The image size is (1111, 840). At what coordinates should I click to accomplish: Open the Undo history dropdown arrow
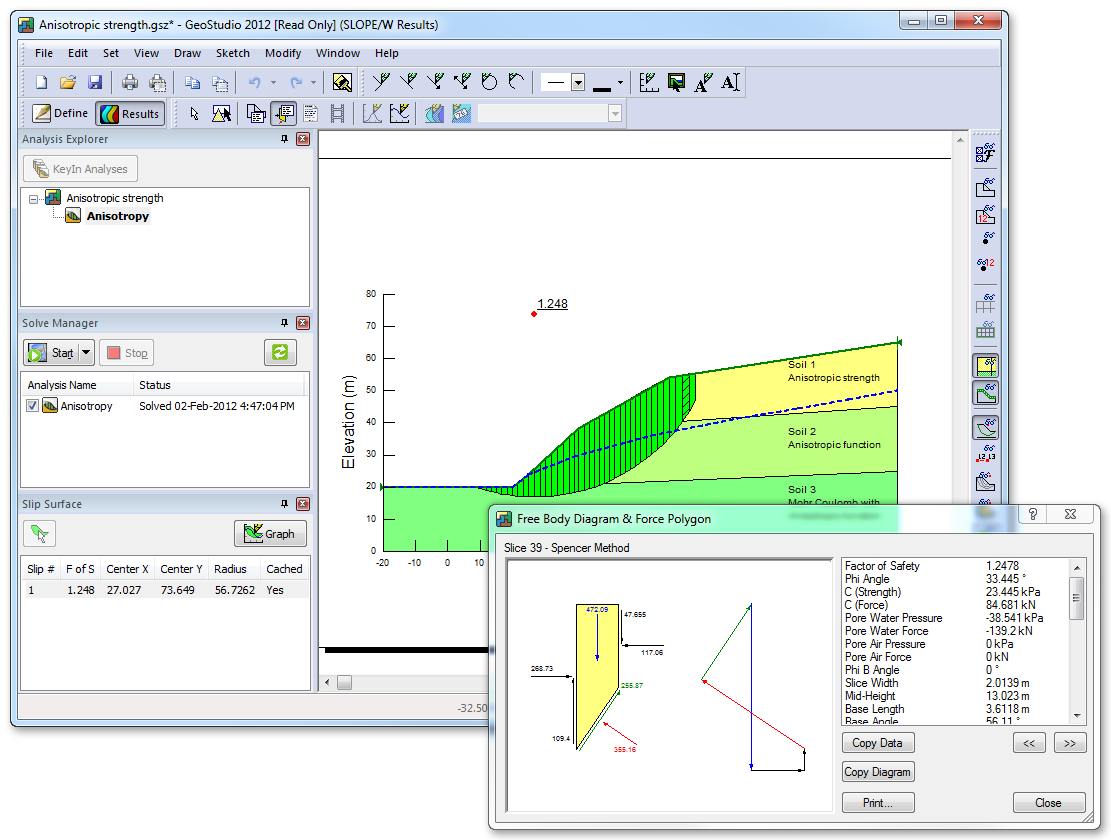[273, 82]
